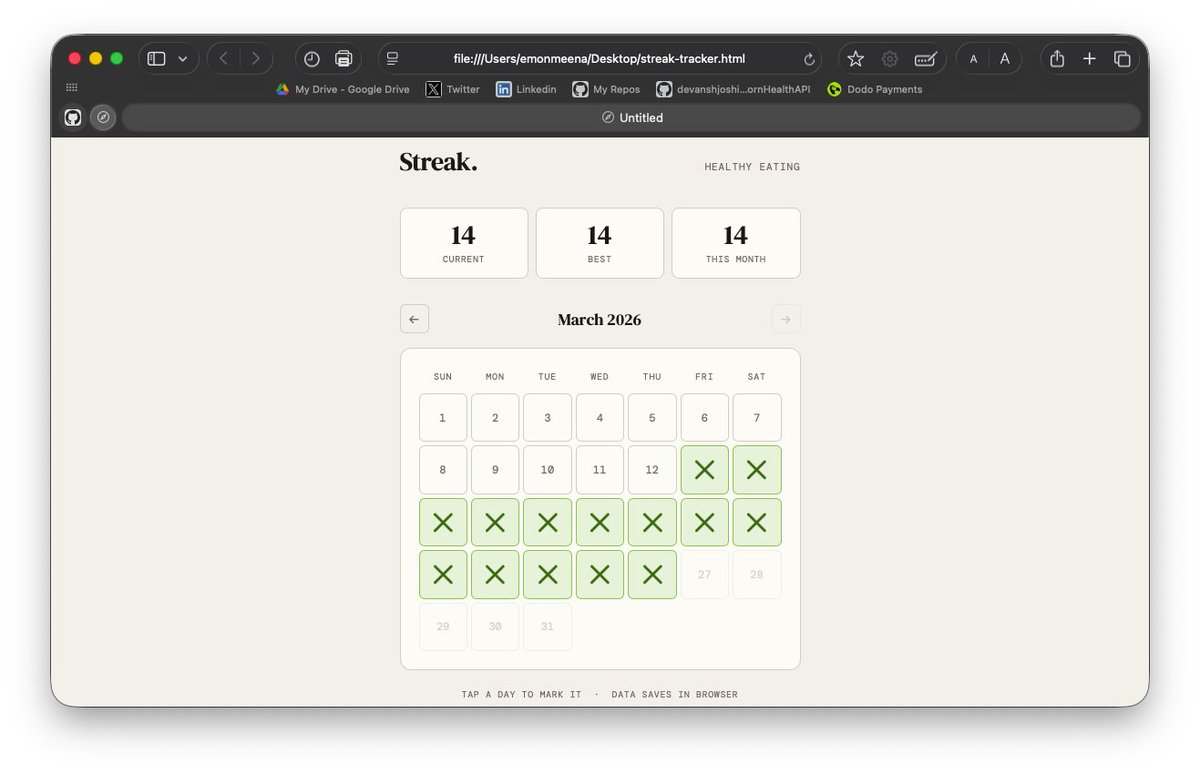Toggle the Safari sidebar button

coord(156,59)
